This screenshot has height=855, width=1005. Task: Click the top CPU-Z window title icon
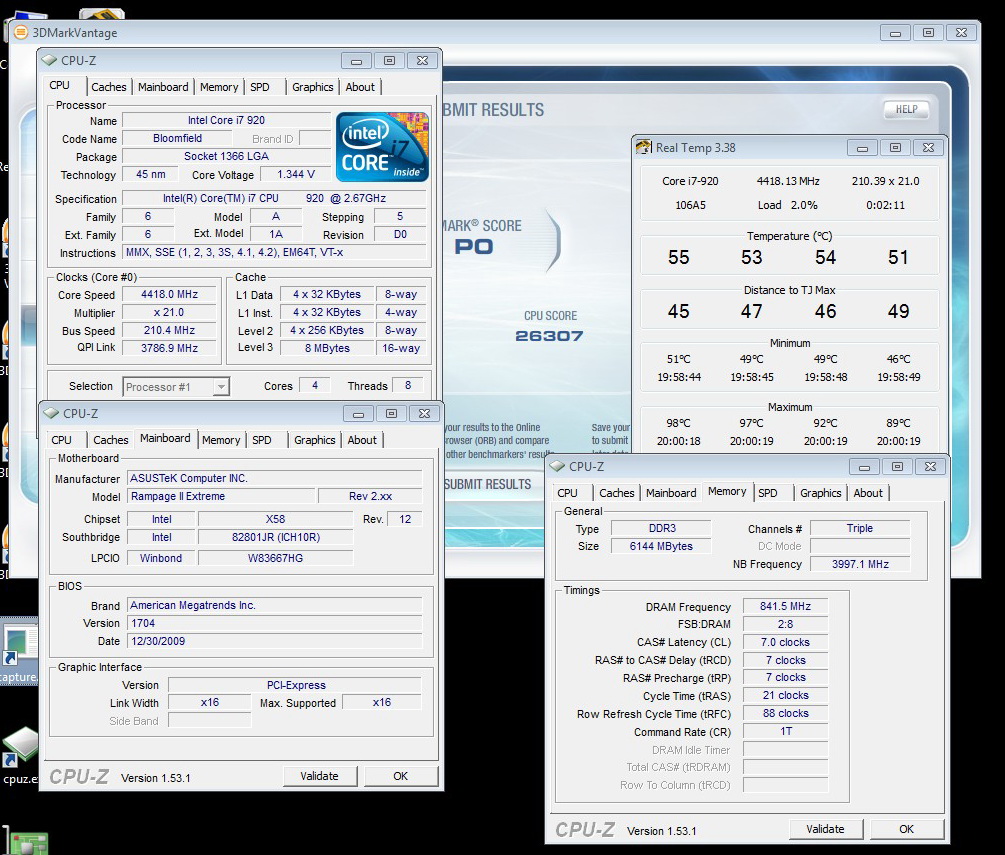tap(49, 60)
